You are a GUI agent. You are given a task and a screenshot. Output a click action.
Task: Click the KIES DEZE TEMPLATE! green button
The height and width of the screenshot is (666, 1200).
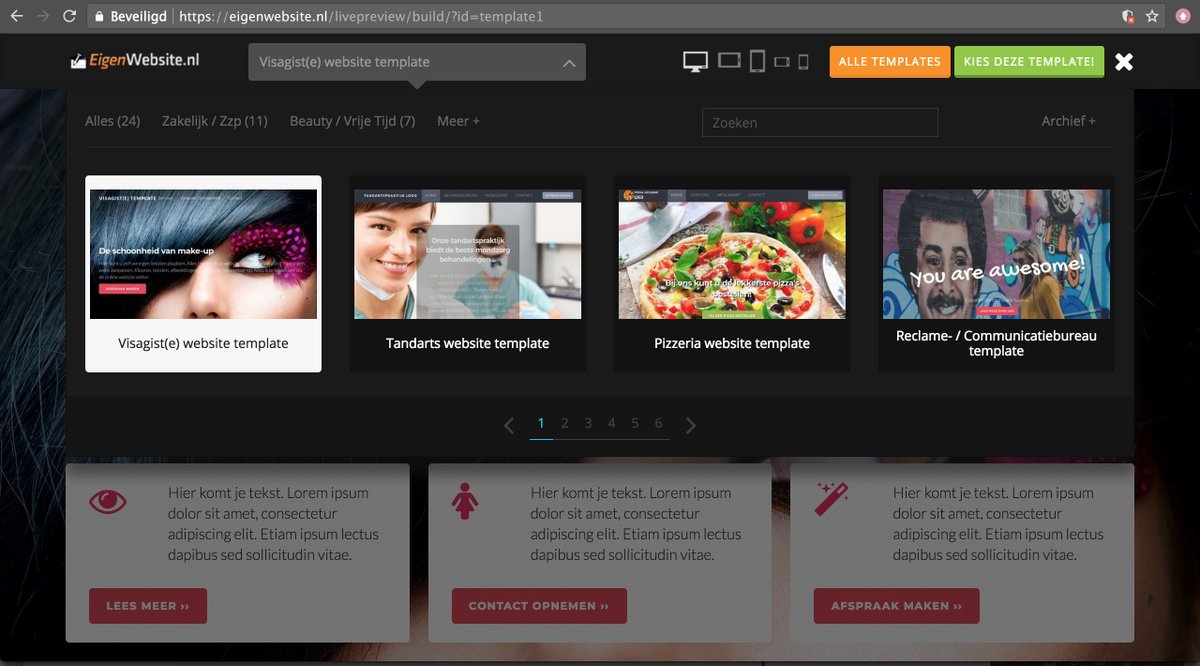tap(1029, 62)
